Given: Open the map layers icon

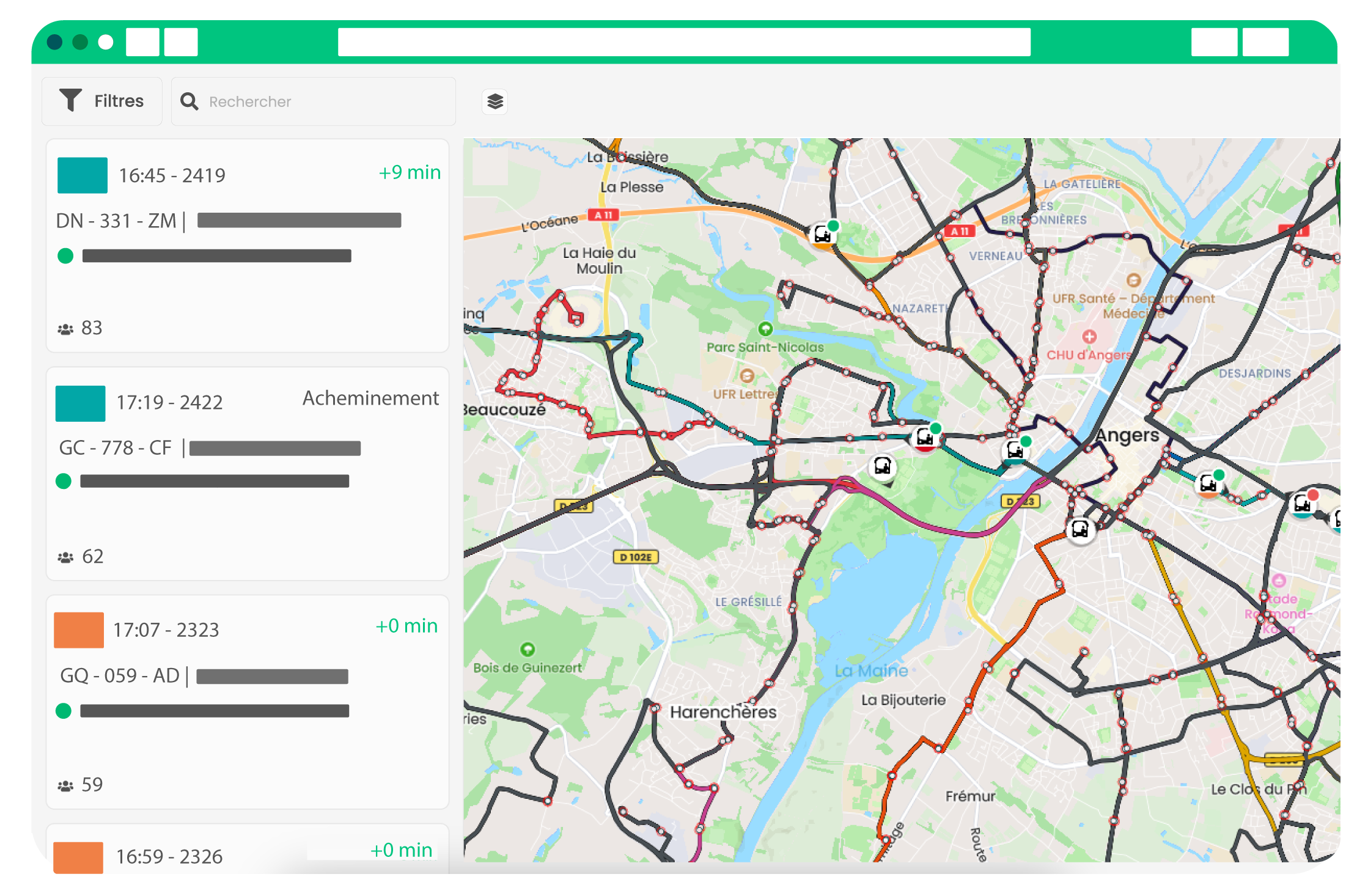Looking at the screenshot, I should (495, 101).
